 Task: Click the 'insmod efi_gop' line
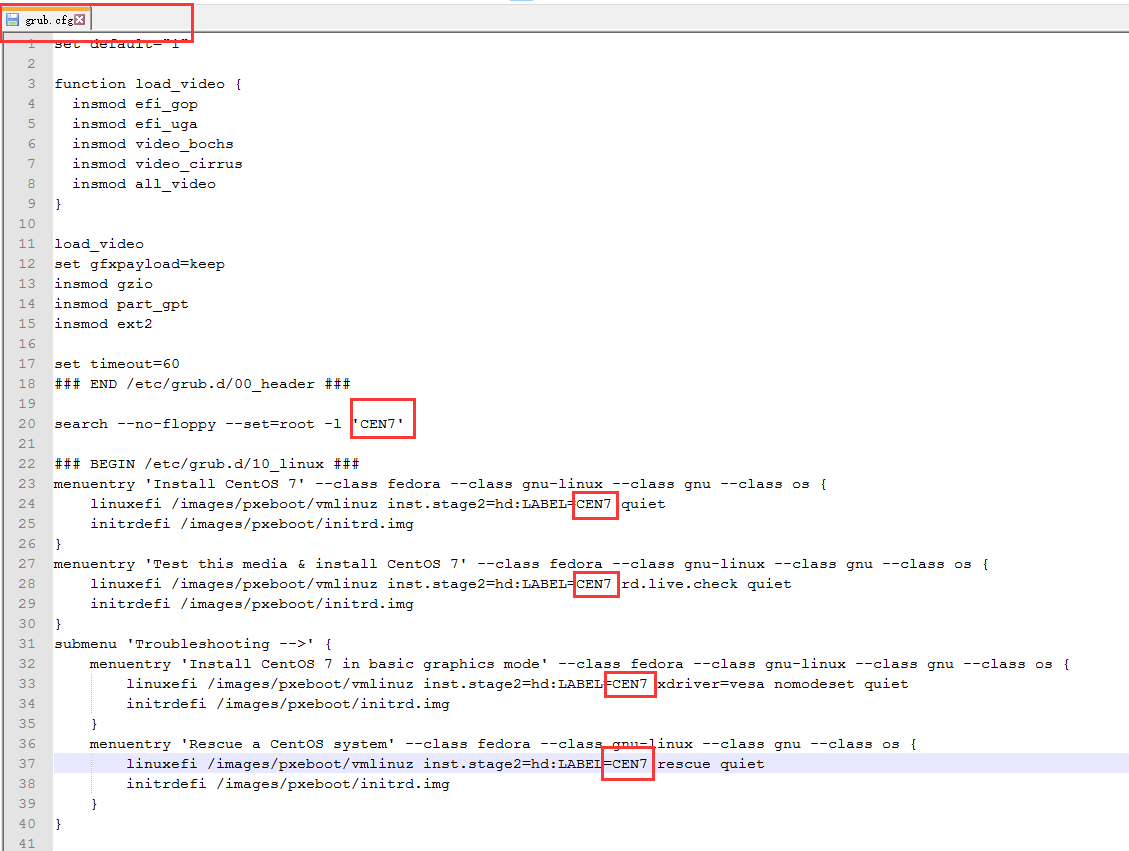coord(135,104)
